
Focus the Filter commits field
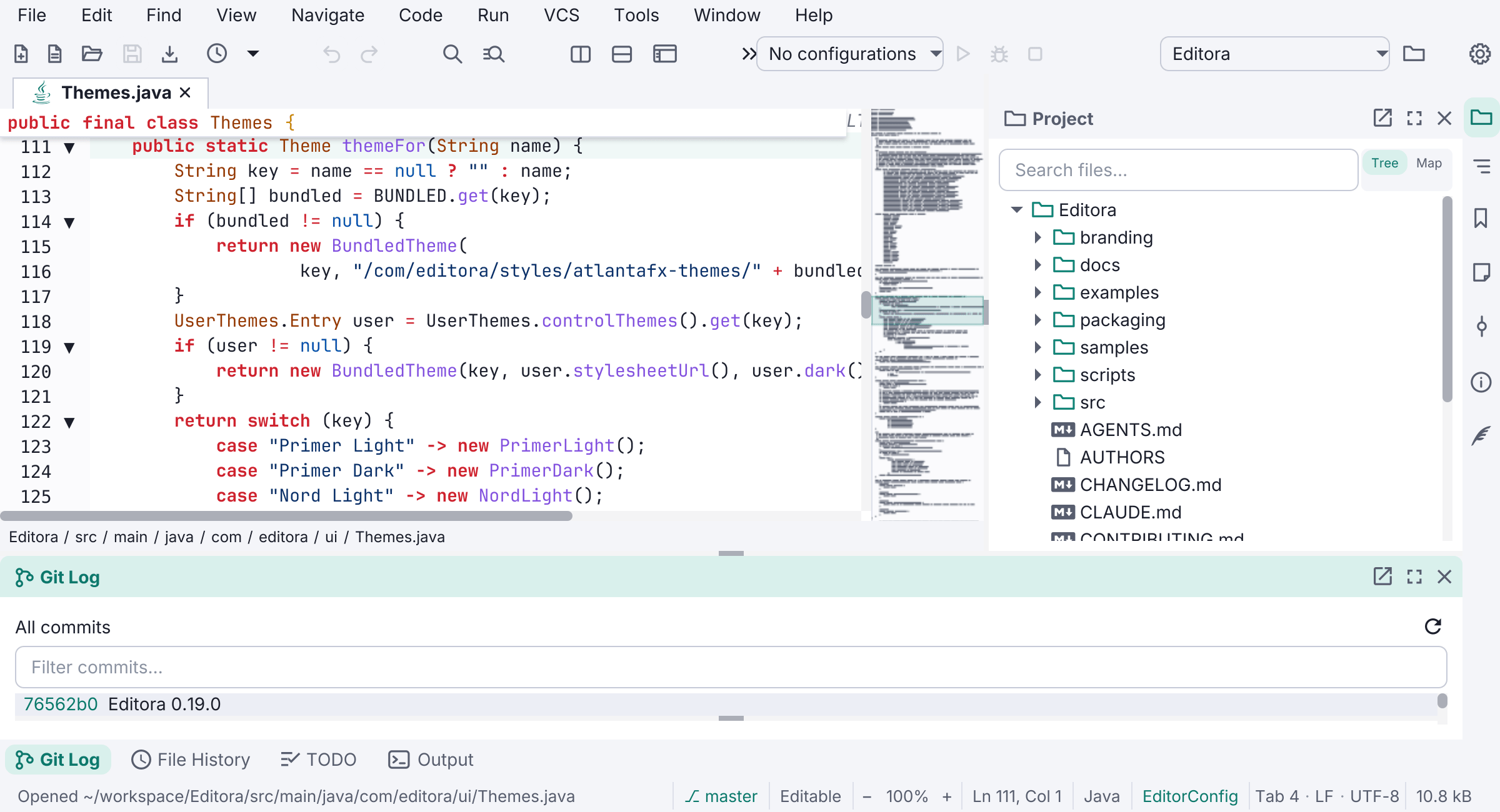coord(731,667)
